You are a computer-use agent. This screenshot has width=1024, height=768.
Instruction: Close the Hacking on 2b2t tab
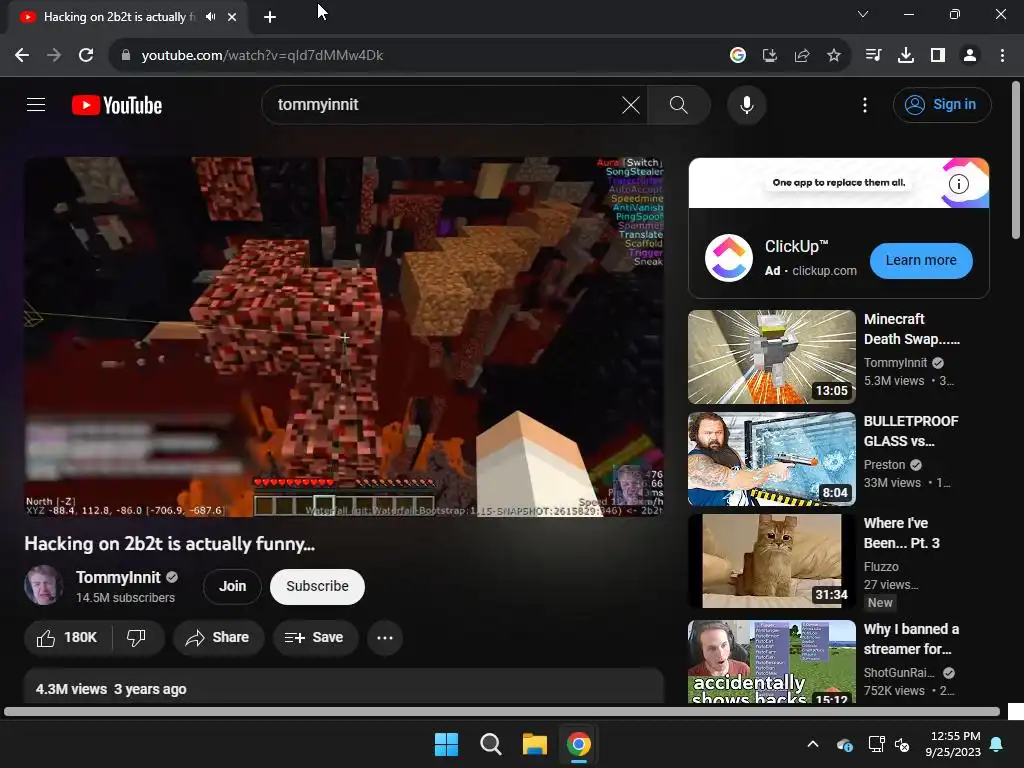coord(232,17)
